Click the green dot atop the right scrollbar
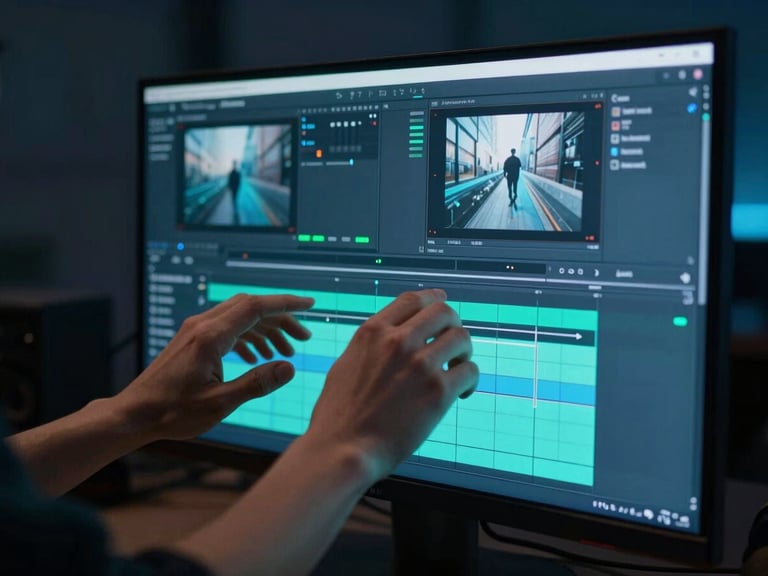The height and width of the screenshot is (576, 768). pos(706,118)
